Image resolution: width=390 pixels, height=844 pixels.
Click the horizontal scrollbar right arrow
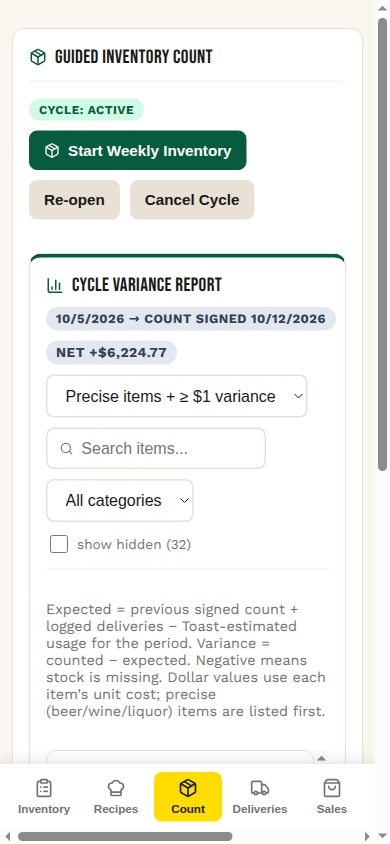coord(367,836)
